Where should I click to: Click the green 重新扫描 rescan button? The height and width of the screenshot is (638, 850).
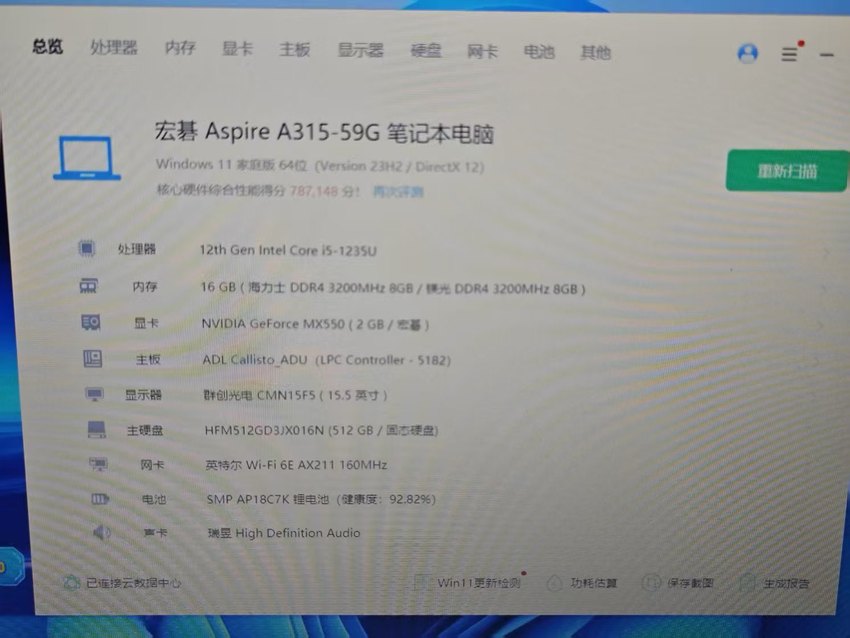point(787,171)
